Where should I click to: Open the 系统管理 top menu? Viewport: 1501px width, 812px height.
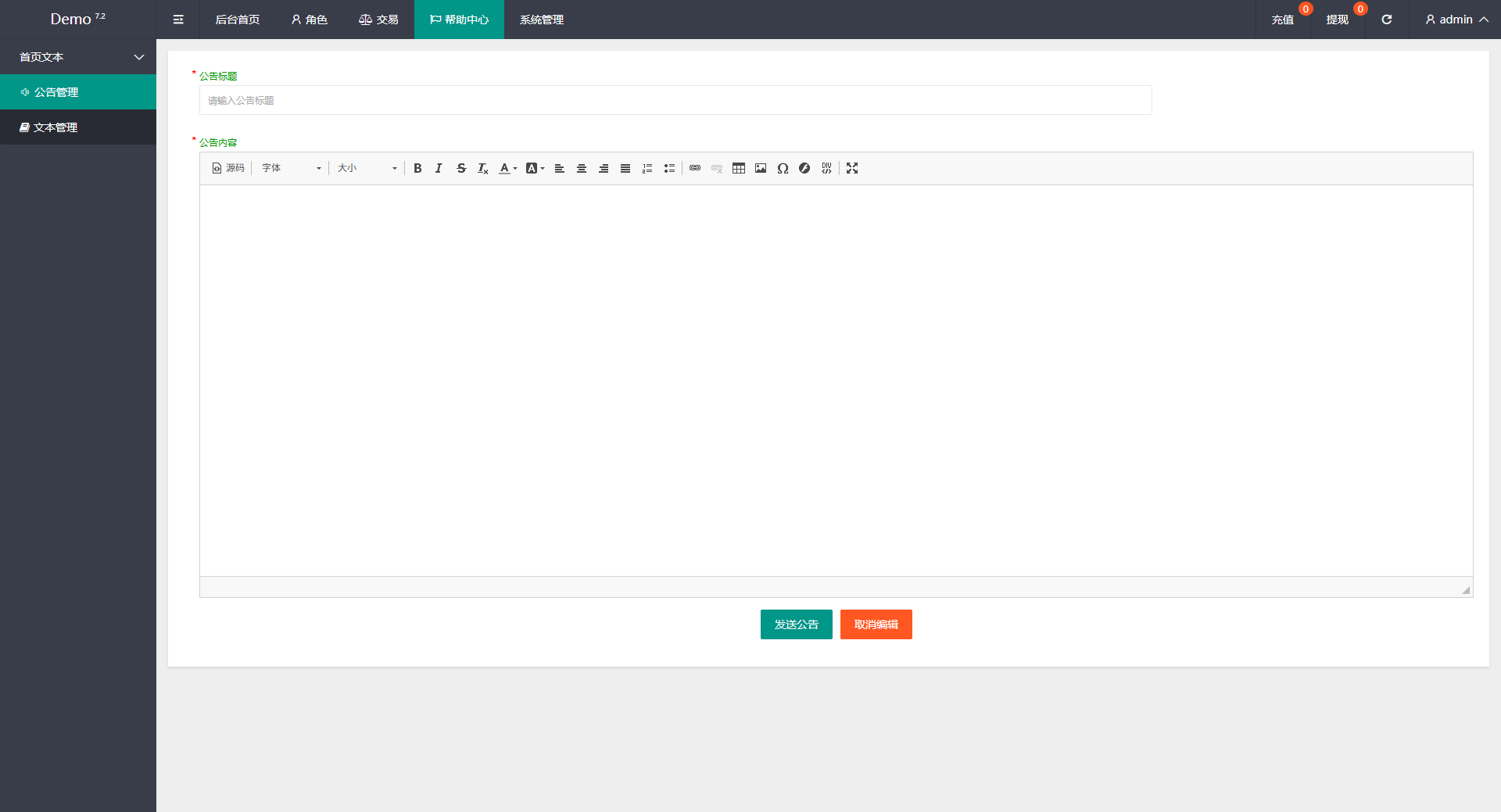(x=541, y=20)
